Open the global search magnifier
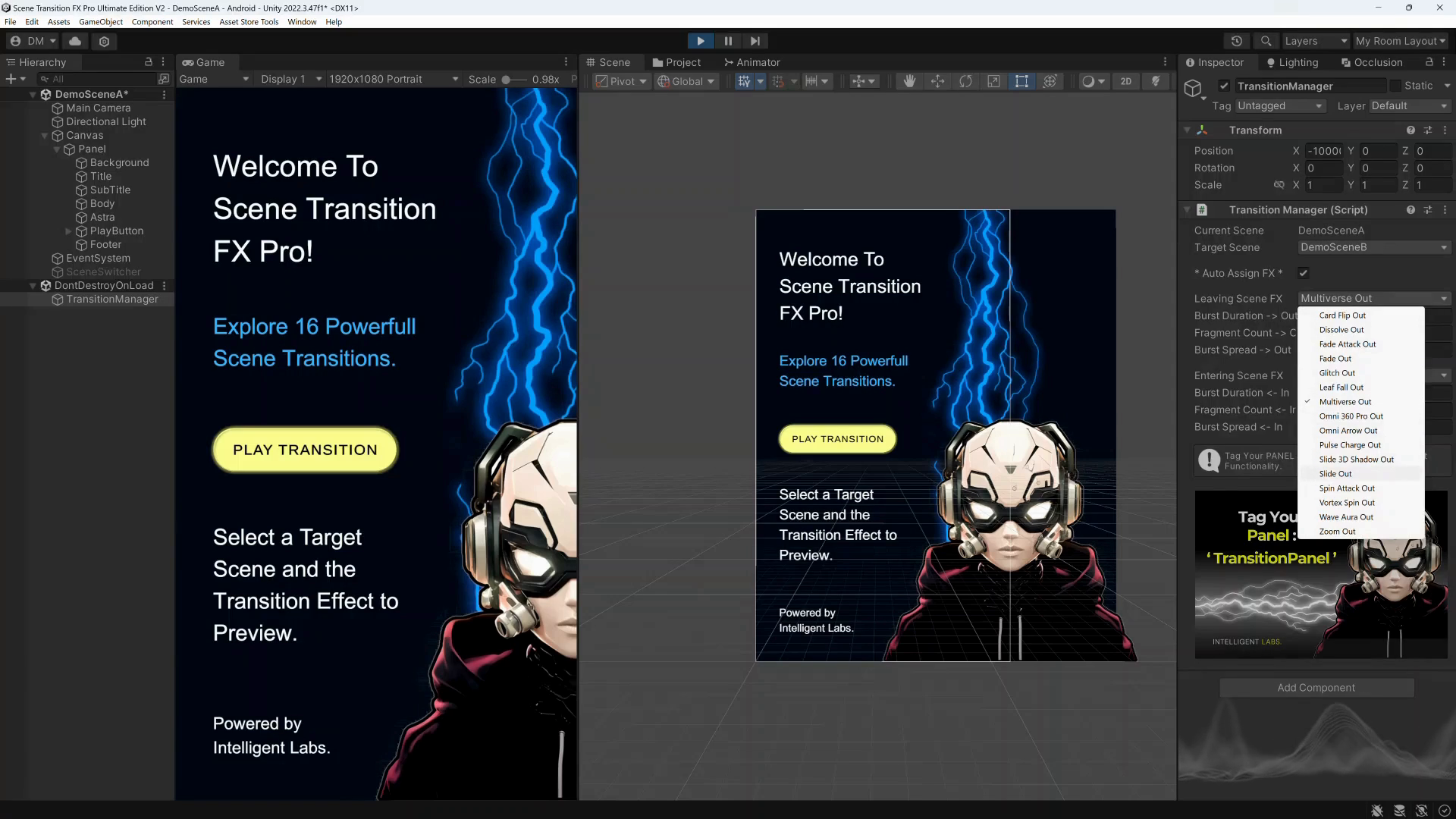 click(x=1266, y=41)
